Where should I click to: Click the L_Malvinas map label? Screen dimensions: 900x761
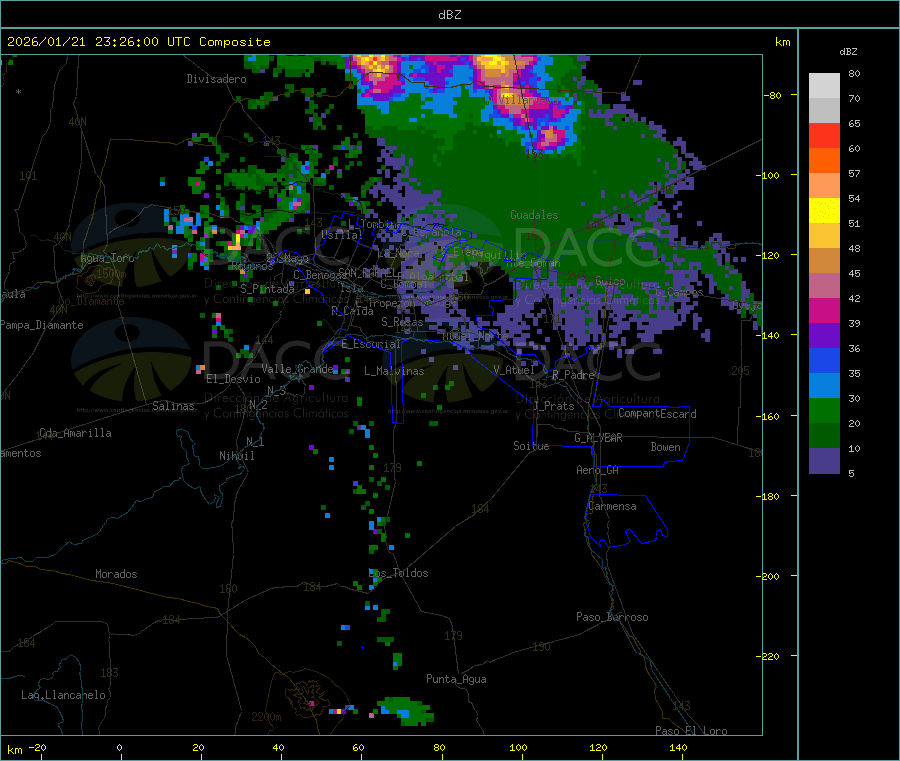pyautogui.click(x=394, y=371)
